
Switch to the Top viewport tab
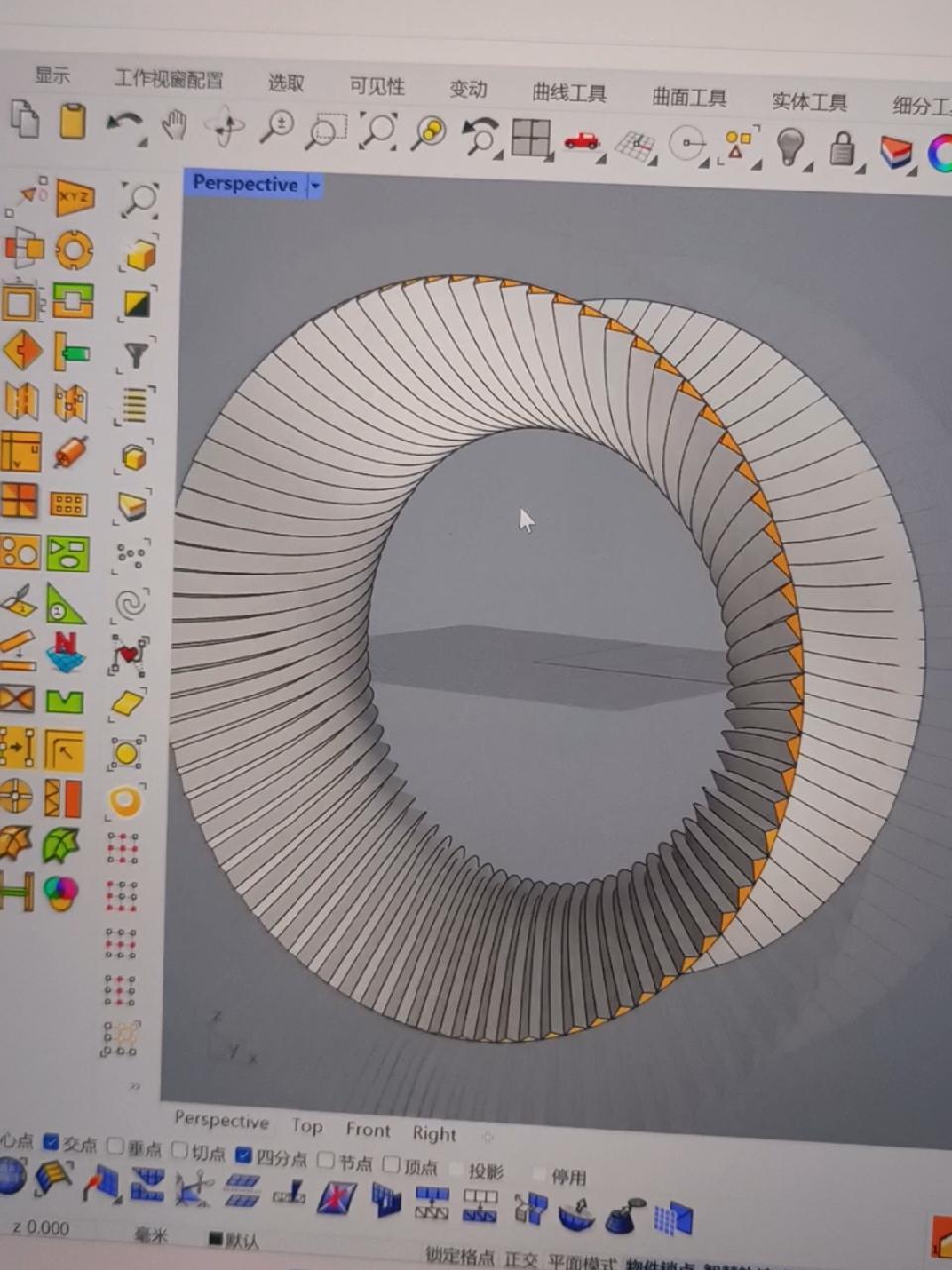[306, 1125]
